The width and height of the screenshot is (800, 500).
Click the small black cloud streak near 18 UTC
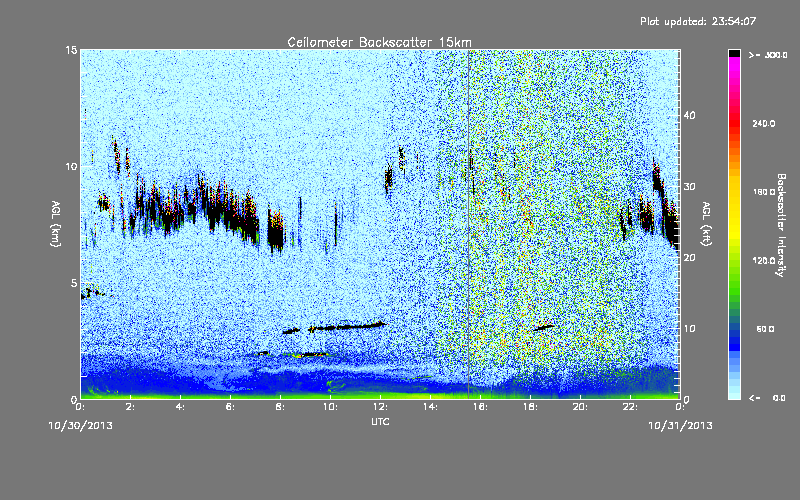(544, 328)
